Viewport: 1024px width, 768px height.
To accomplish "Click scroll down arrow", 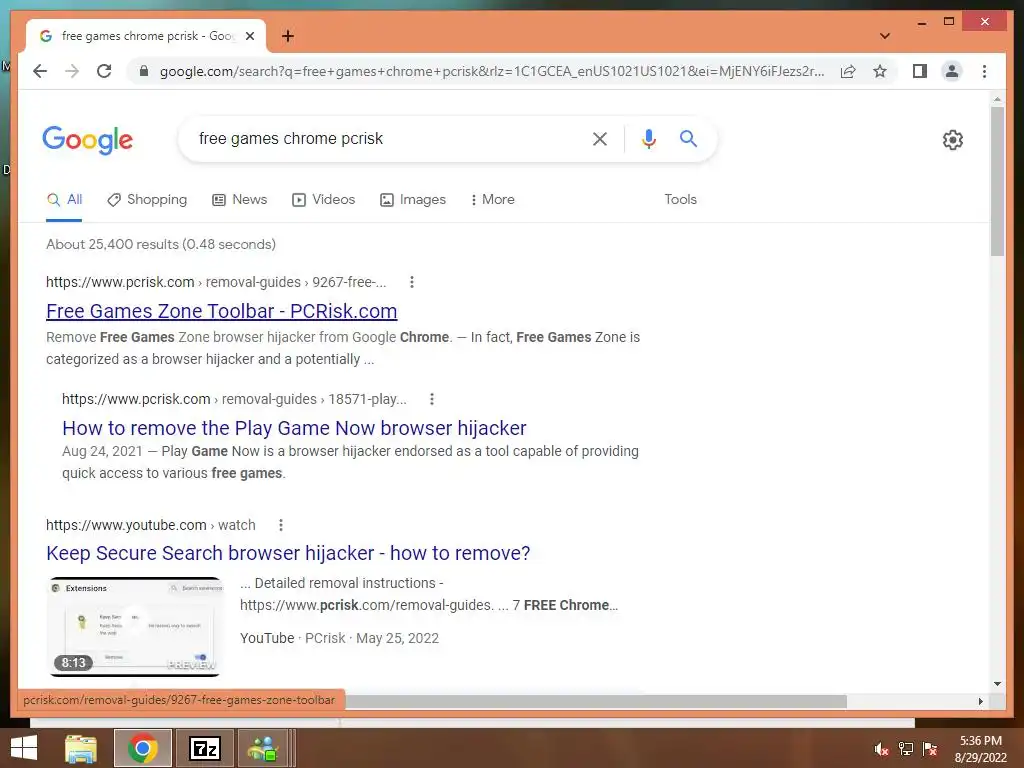I will [x=997, y=684].
